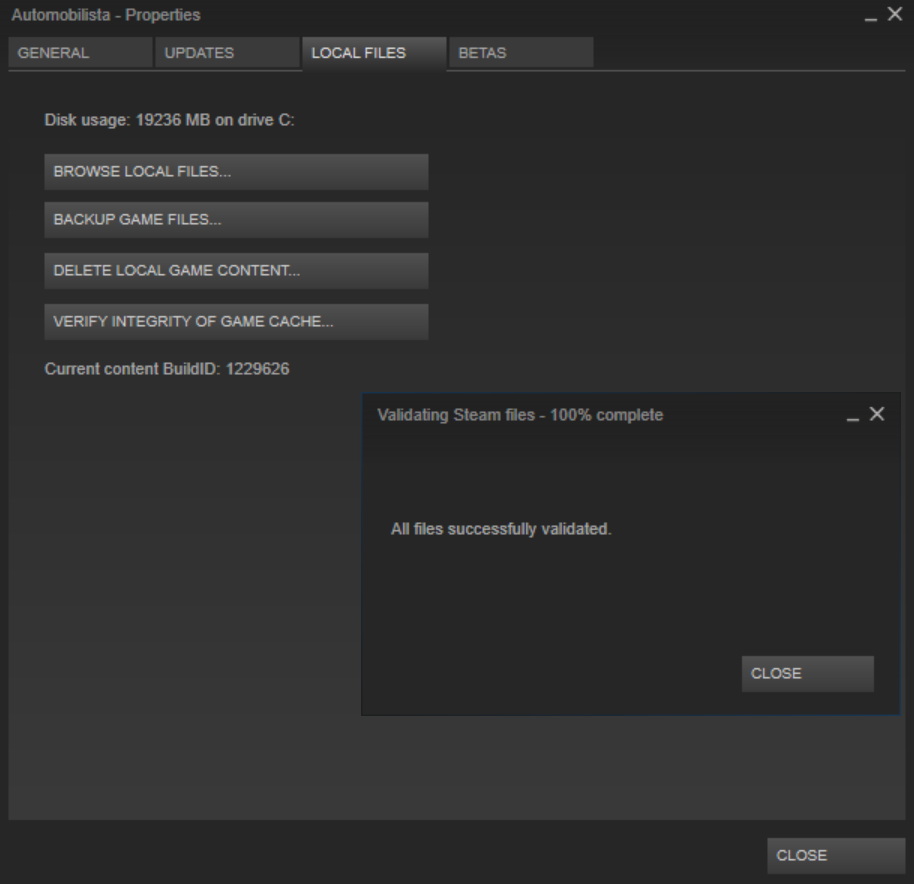Image resolution: width=914 pixels, height=884 pixels.
Task: Close the Properties window using bottom Close button
Action: point(836,855)
